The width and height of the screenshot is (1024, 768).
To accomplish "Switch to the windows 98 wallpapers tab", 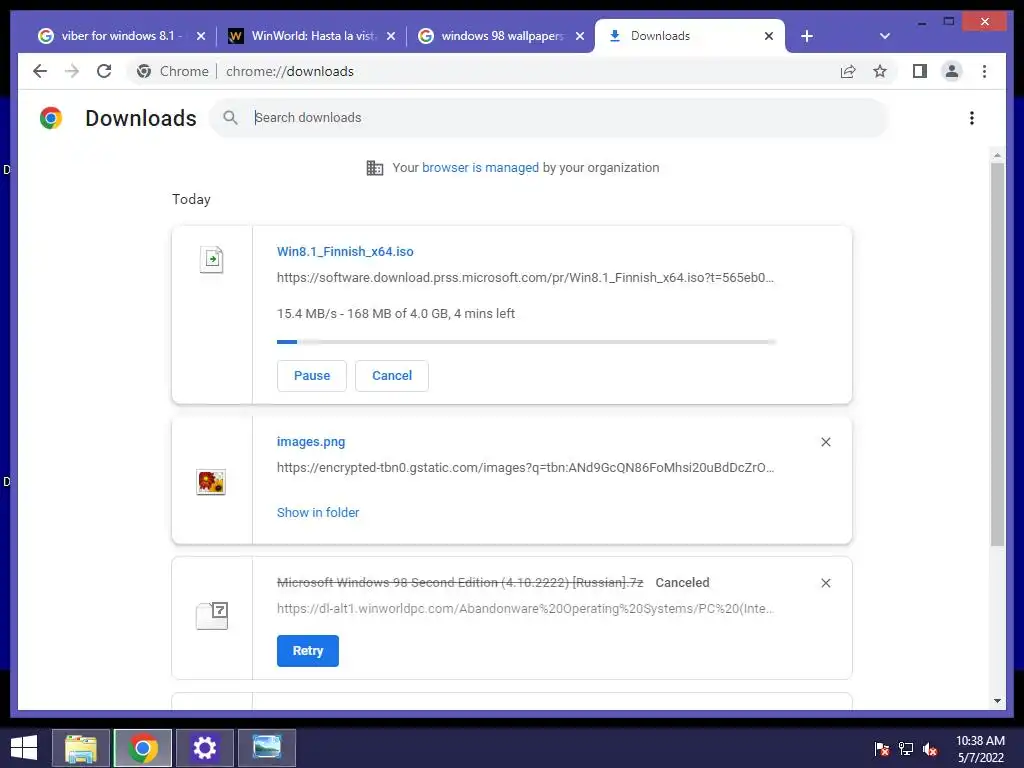I will pyautogui.click(x=500, y=36).
